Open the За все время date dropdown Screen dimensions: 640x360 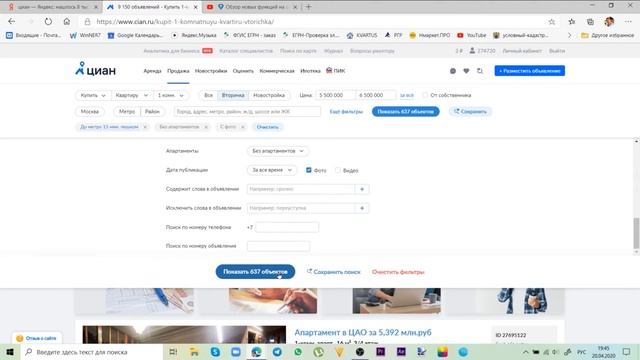(x=271, y=170)
